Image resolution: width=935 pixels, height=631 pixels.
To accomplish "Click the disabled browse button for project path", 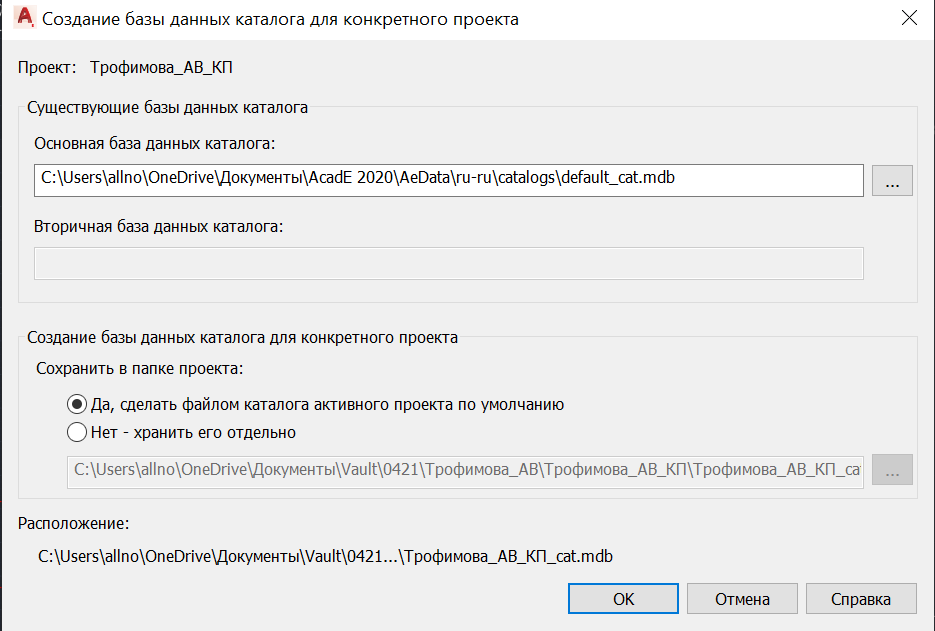I will click(892, 469).
